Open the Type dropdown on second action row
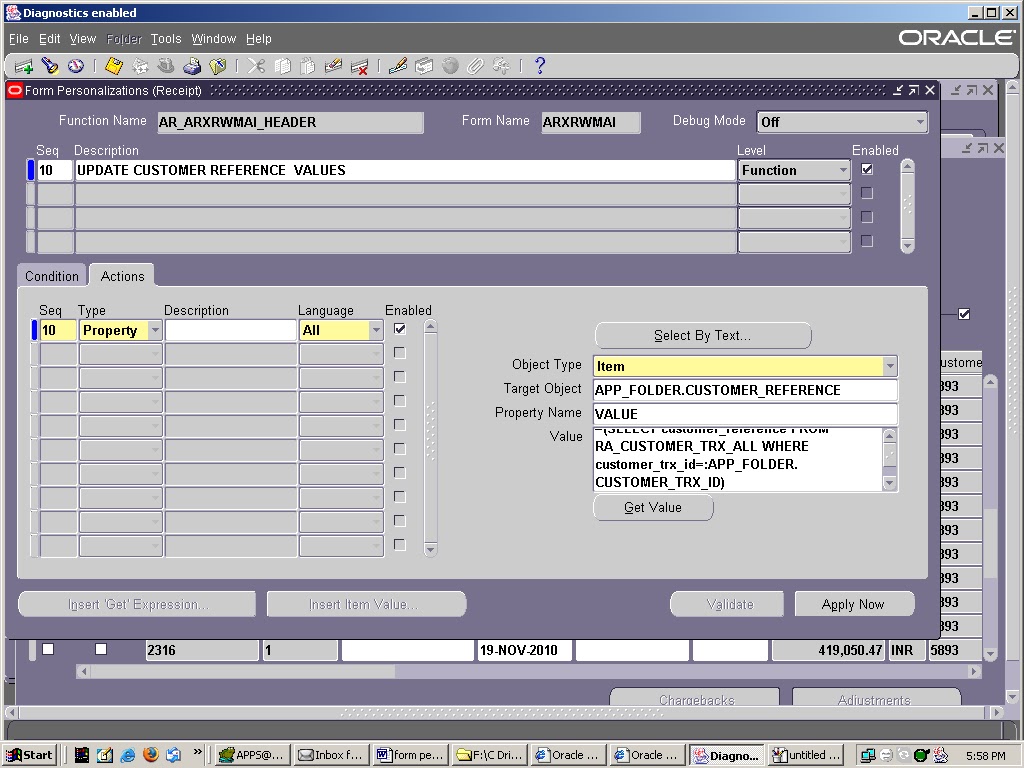1024x768 pixels. (x=155, y=354)
